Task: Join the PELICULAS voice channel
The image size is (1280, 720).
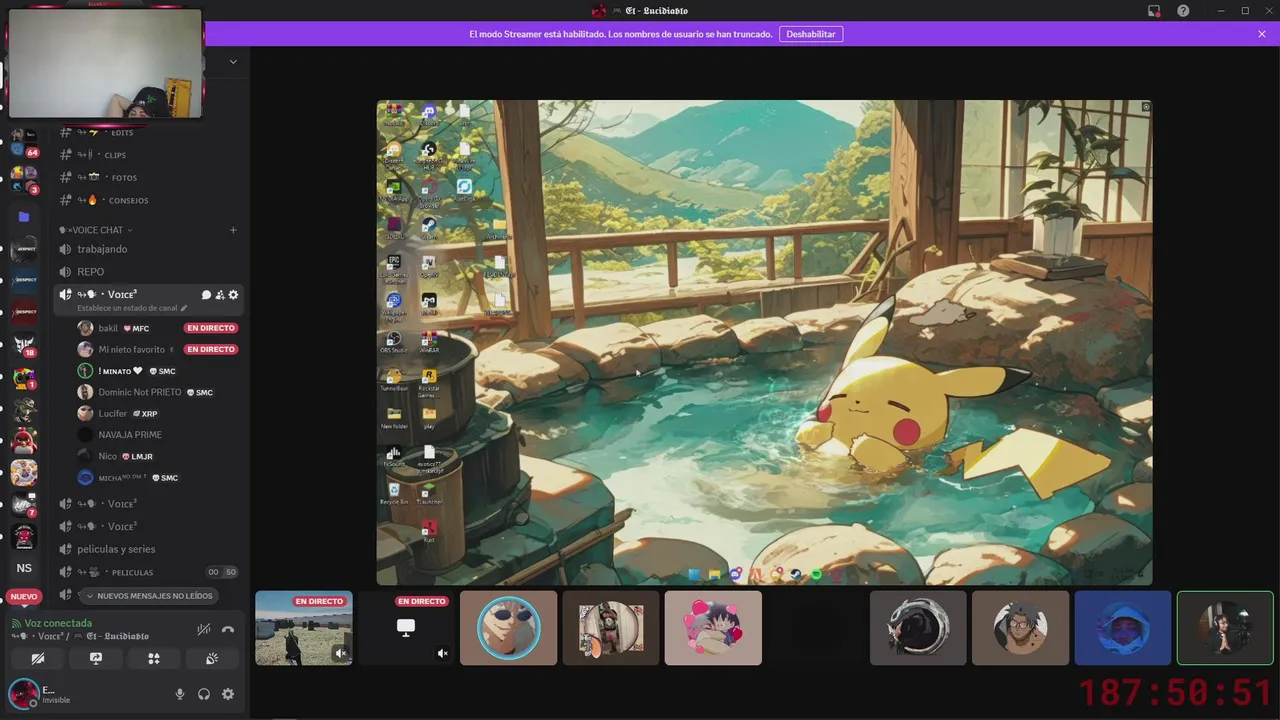Action: (x=150, y=572)
